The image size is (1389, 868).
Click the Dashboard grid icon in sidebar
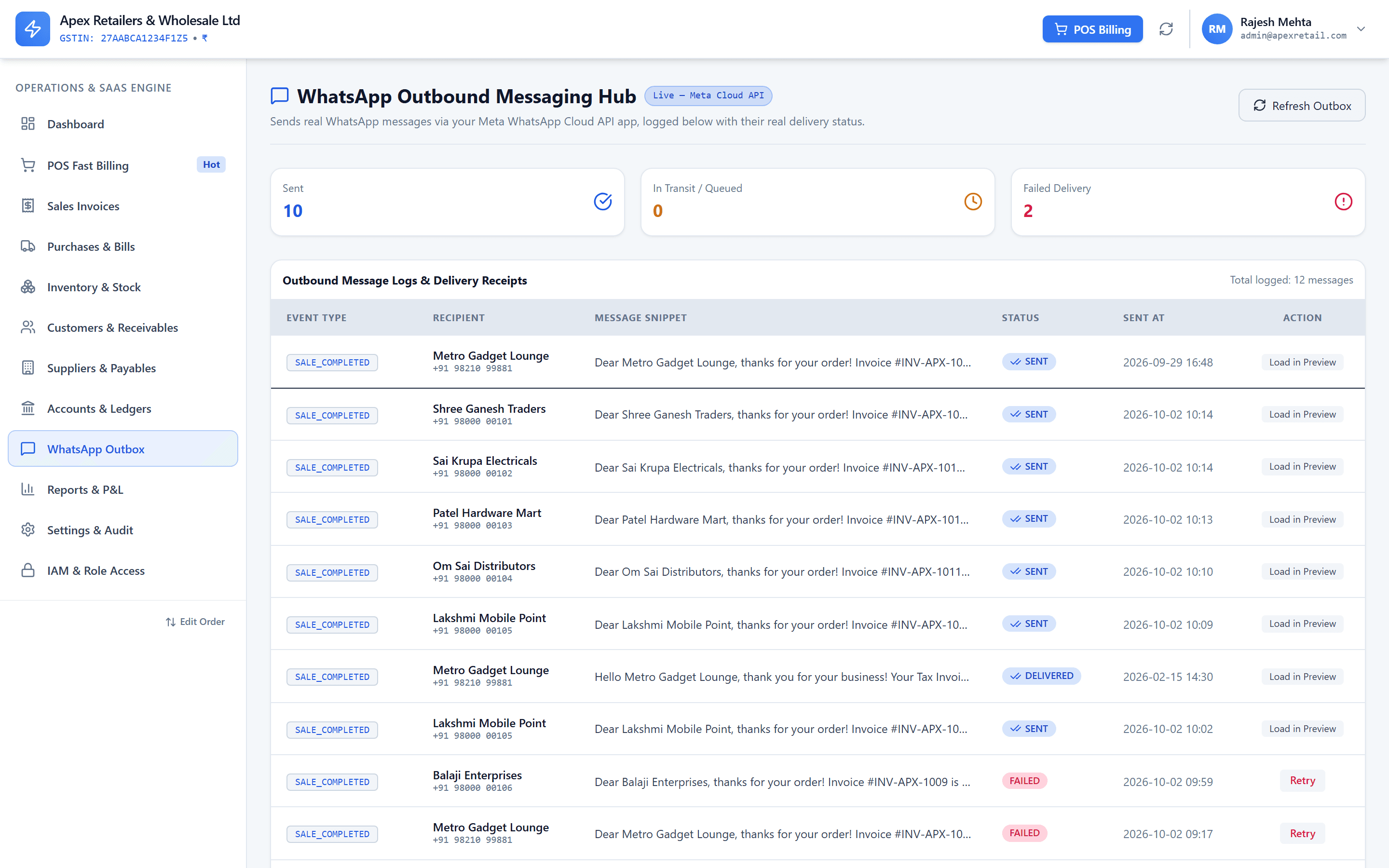tap(28, 123)
